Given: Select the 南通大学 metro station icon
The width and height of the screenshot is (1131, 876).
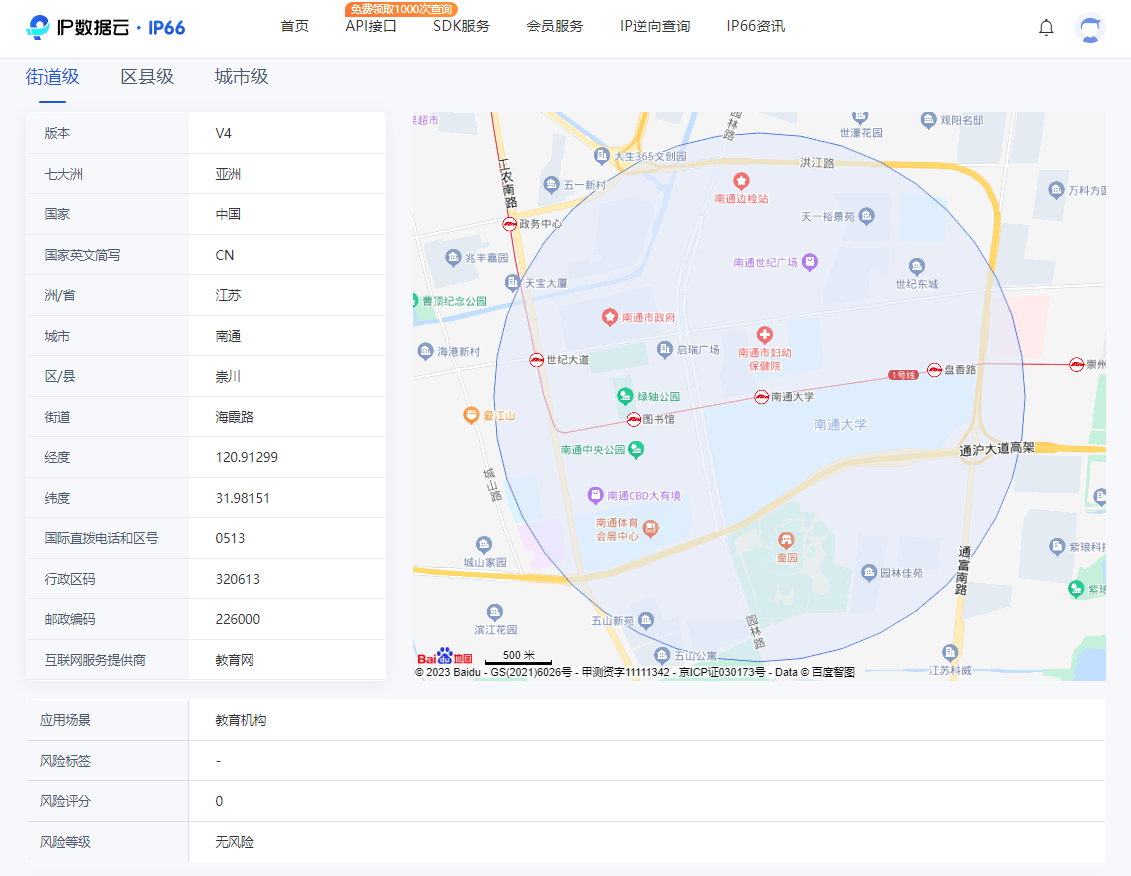Looking at the screenshot, I should [x=764, y=396].
